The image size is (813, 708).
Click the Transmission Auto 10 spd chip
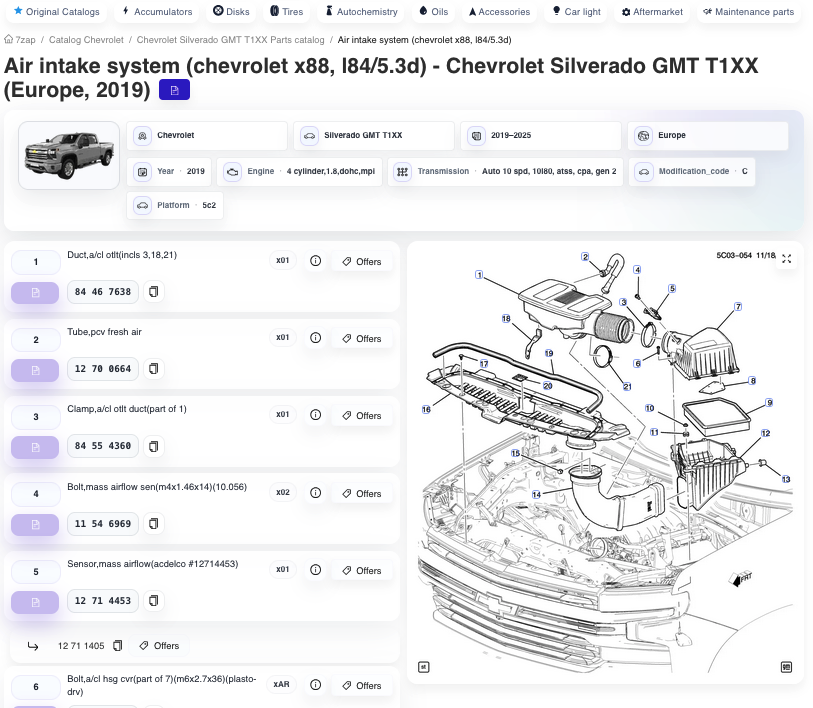click(506, 171)
